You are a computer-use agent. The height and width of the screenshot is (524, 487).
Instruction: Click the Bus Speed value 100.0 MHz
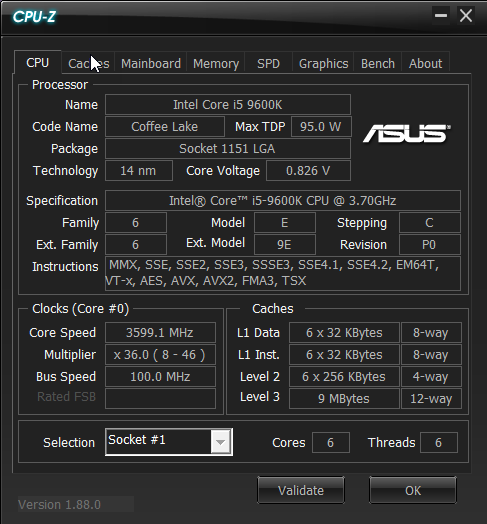click(x=160, y=377)
